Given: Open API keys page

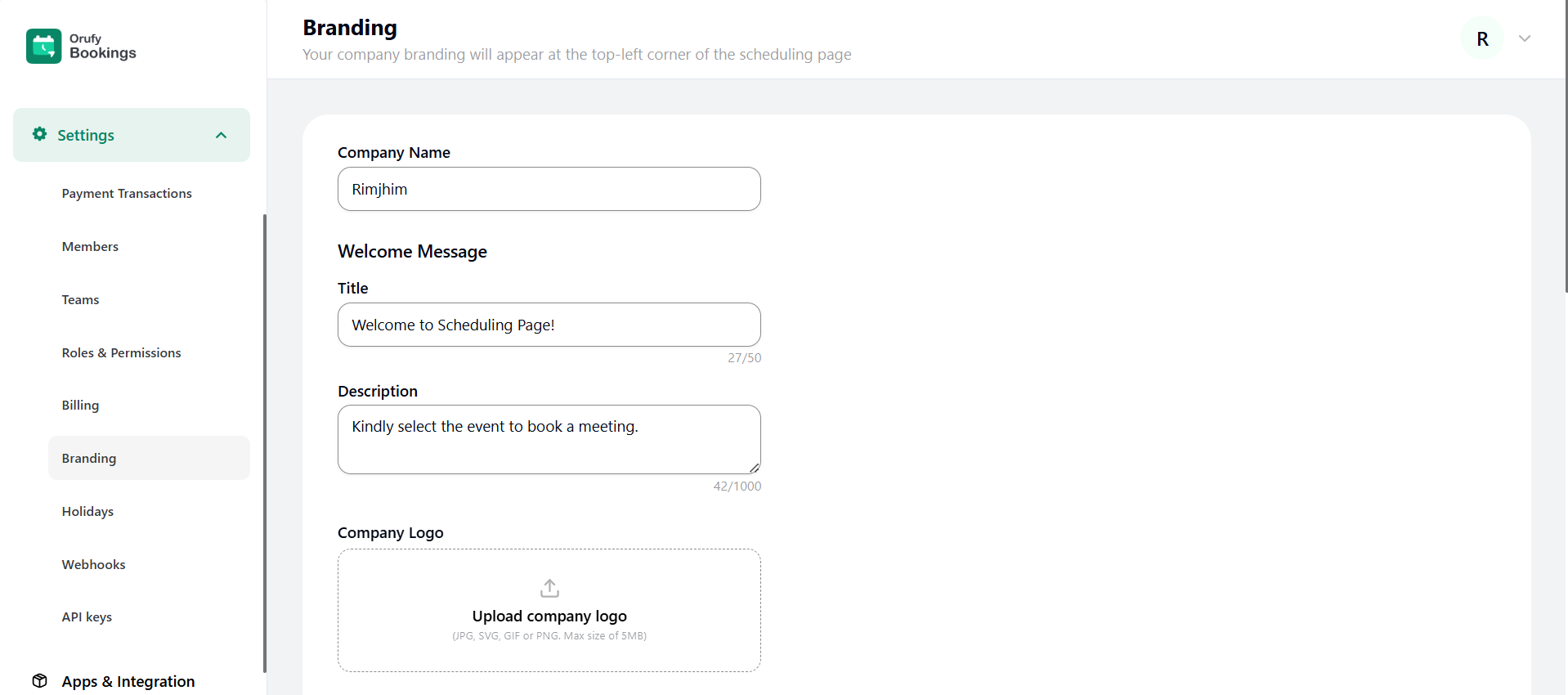Looking at the screenshot, I should (x=87, y=617).
